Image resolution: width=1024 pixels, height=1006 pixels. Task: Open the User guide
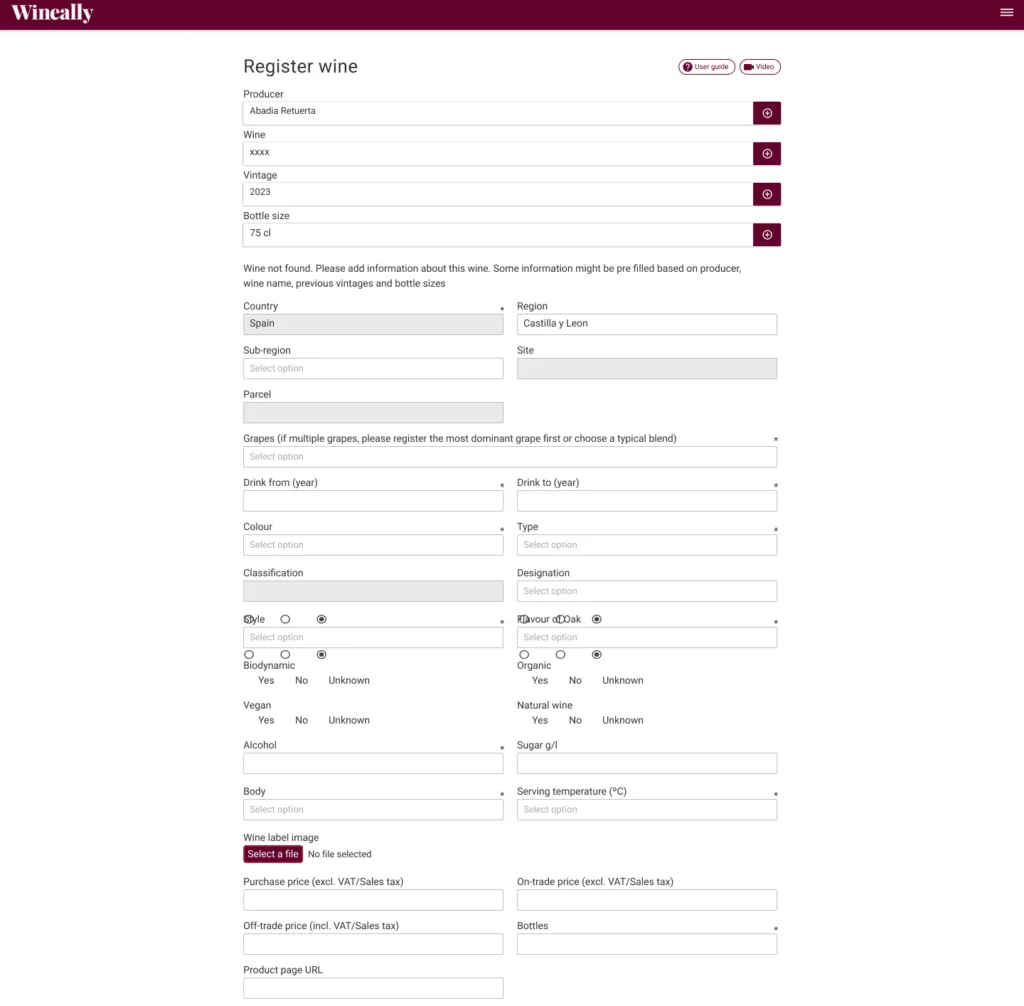click(x=707, y=67)
